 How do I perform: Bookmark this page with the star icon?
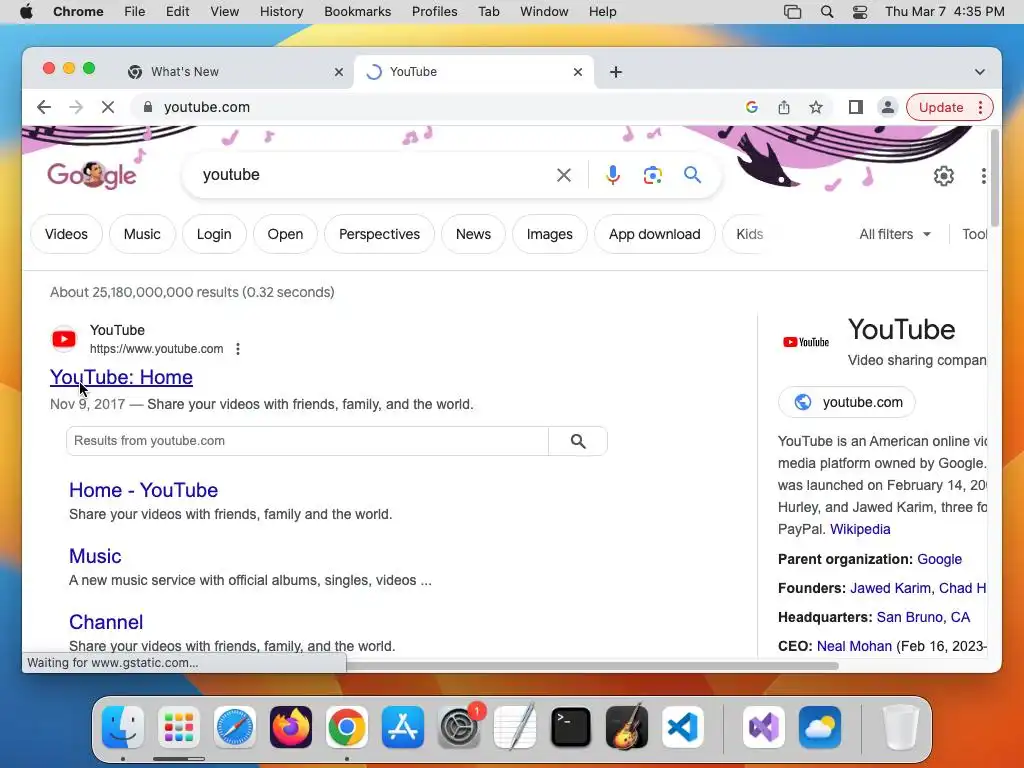(816, 107)
